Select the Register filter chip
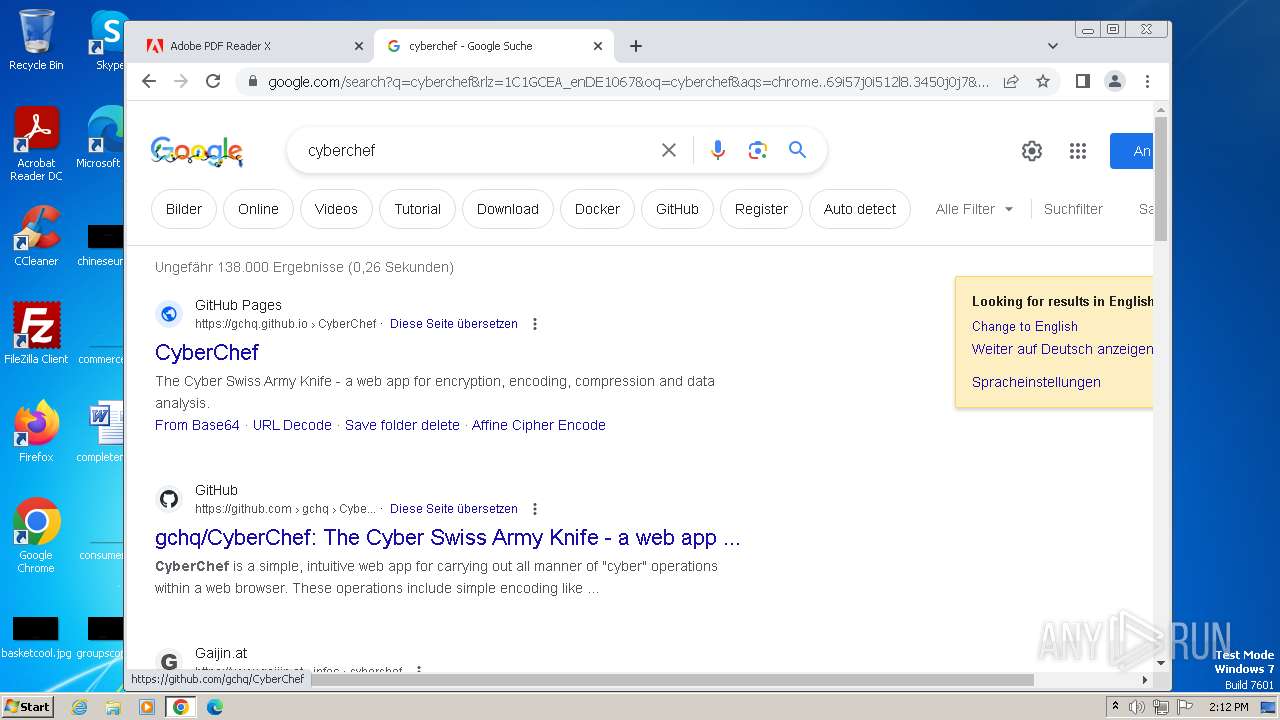Screen dimensions: 1280x720 (761, 209)
